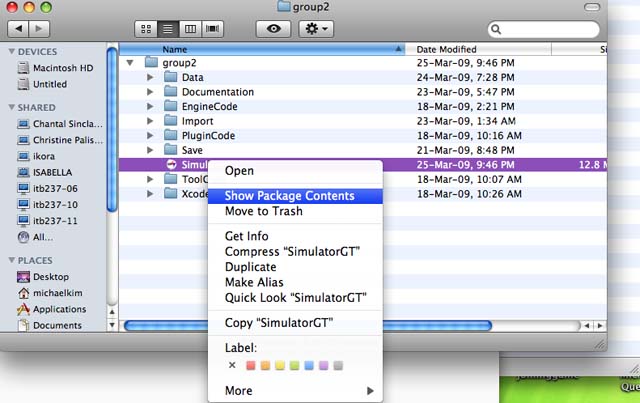Screen dimensions: 640x403
Task: Switch to column view in toolbar
Action: pyautogui.click(x=191, y=30)
